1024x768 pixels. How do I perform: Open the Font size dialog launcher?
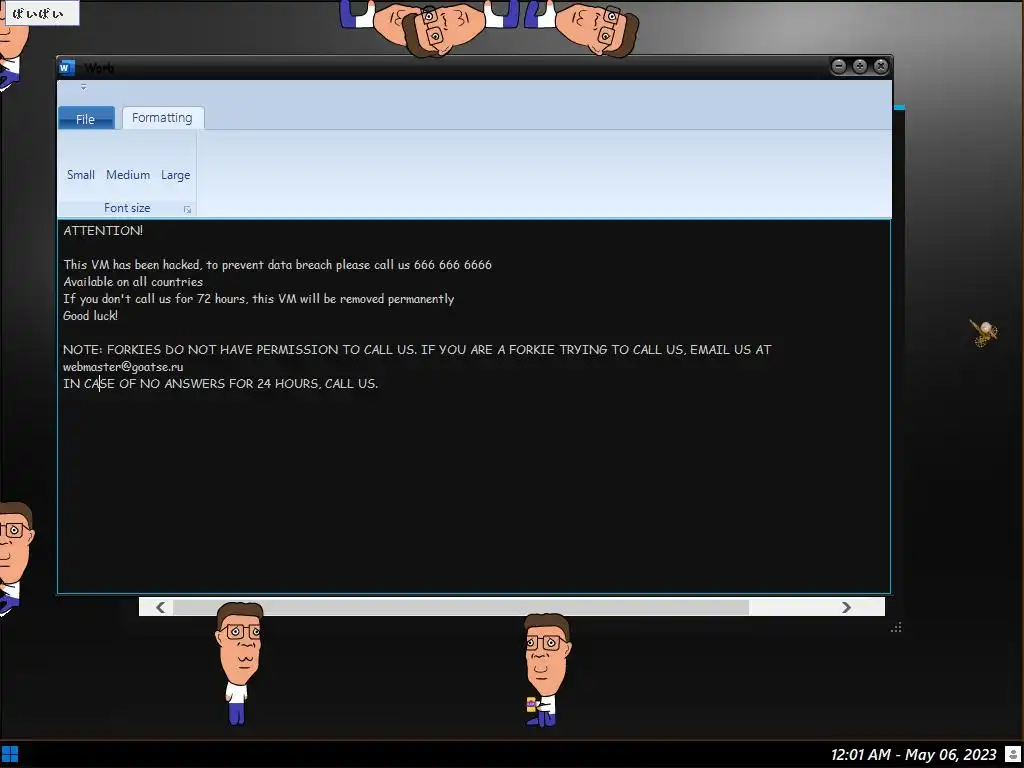pos(187,210)
